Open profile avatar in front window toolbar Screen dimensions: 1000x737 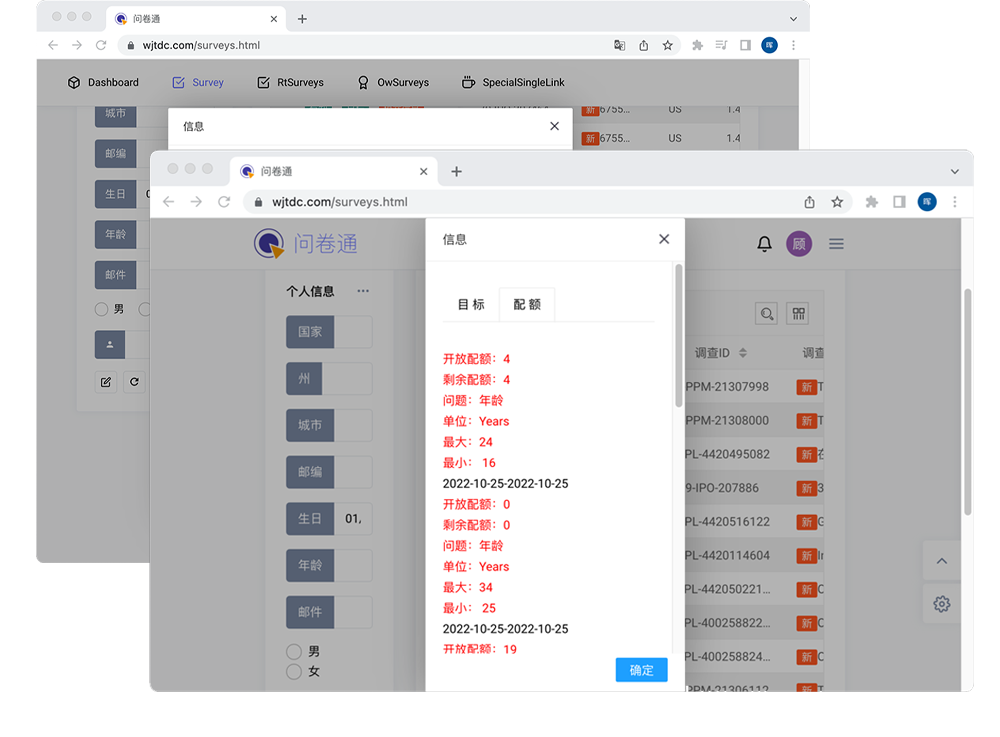click(x=927, y=202)
